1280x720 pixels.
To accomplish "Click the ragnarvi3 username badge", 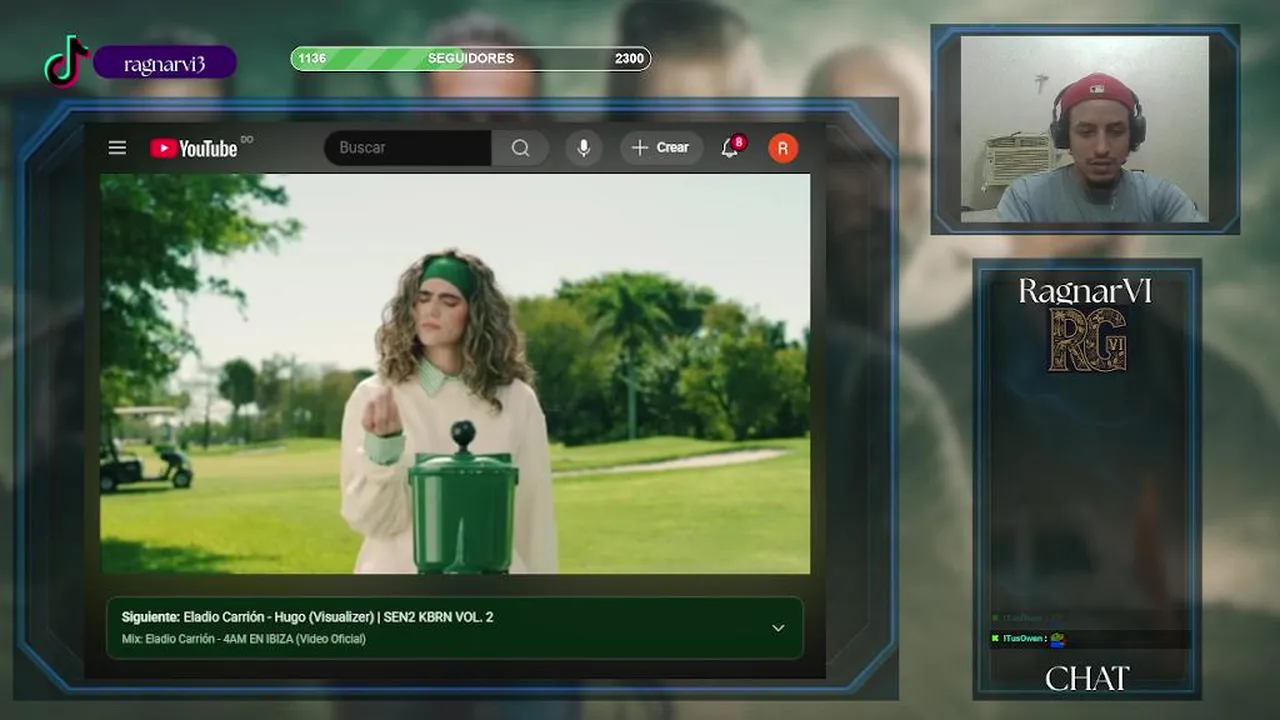I will 165,62.
